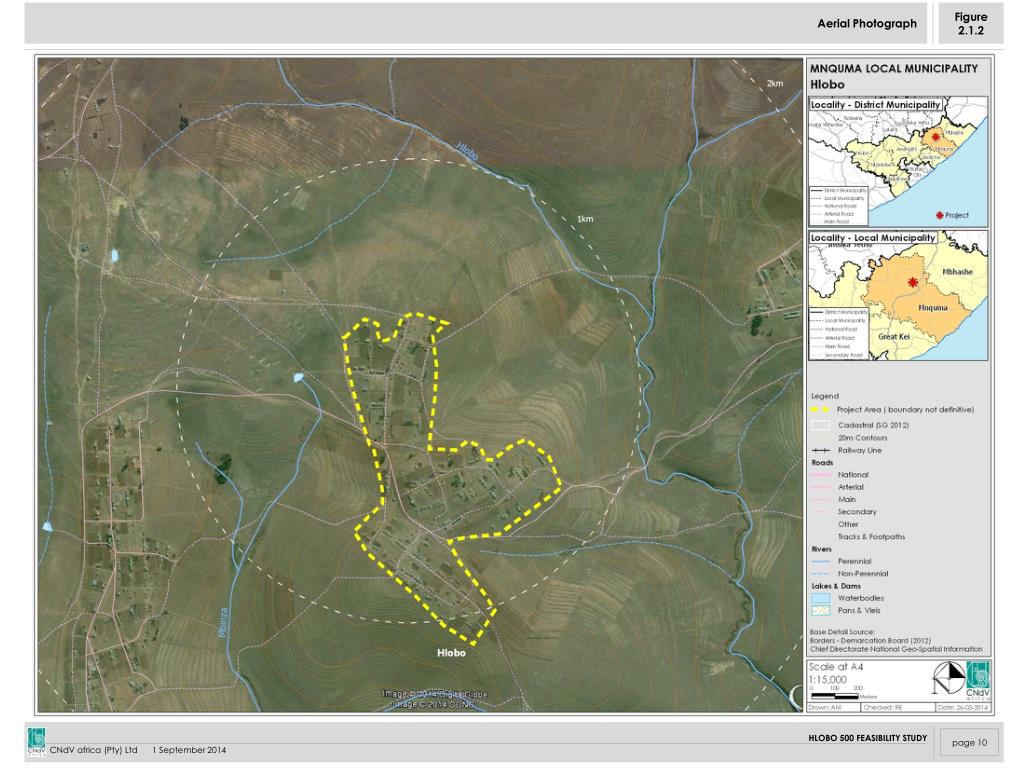Click the 'Mbhashe' label in the local map
1024x768 pixels.
pos(957,272)
